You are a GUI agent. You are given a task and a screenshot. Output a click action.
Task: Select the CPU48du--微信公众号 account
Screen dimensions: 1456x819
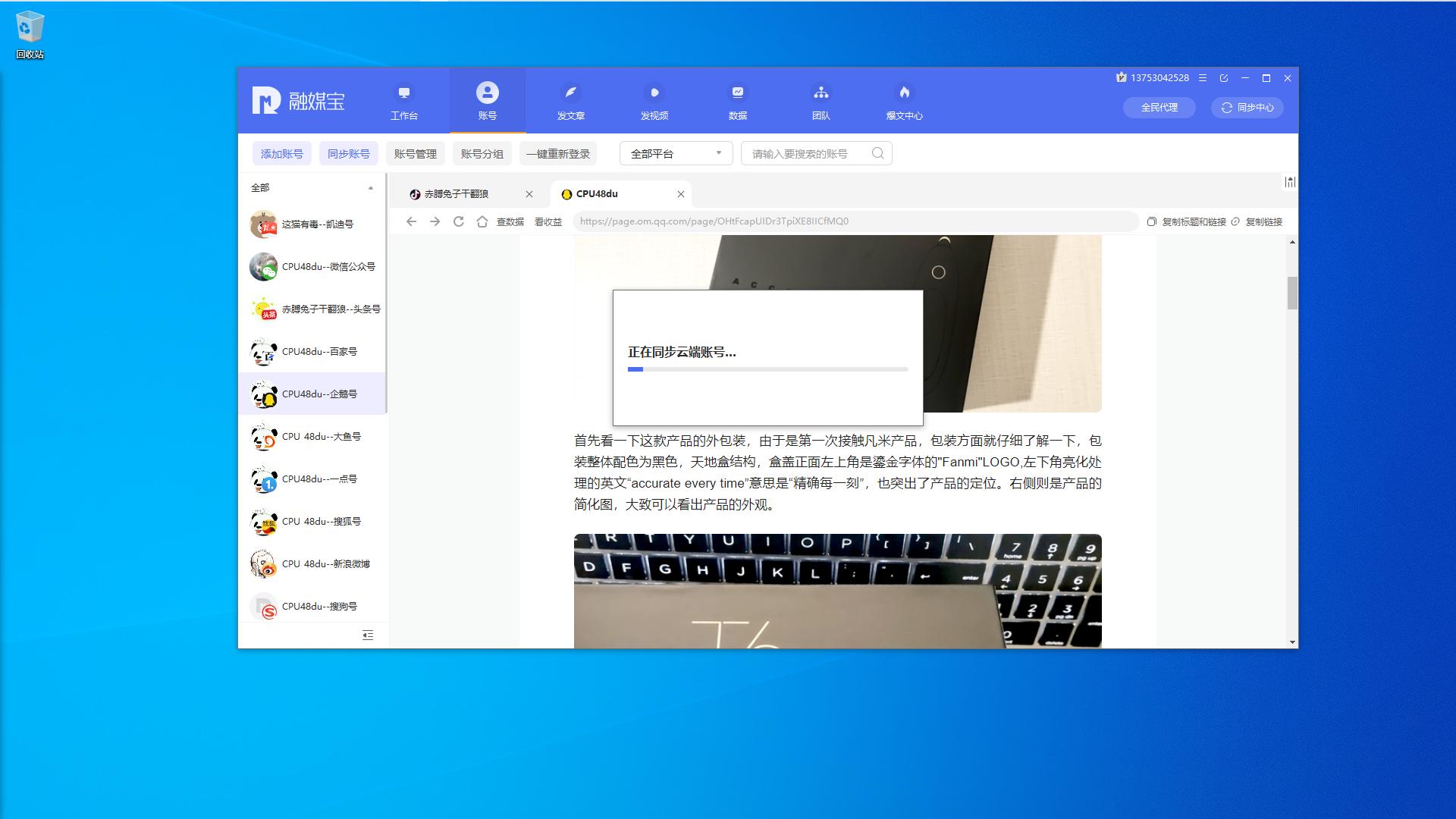tap(318, 266)
